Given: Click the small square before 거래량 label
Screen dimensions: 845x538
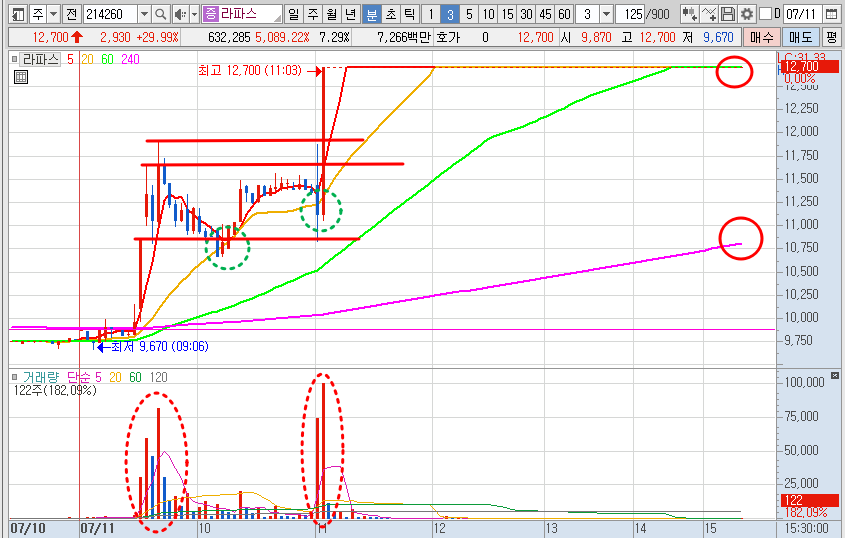Looking at the screenshot, I should [15, 377].
